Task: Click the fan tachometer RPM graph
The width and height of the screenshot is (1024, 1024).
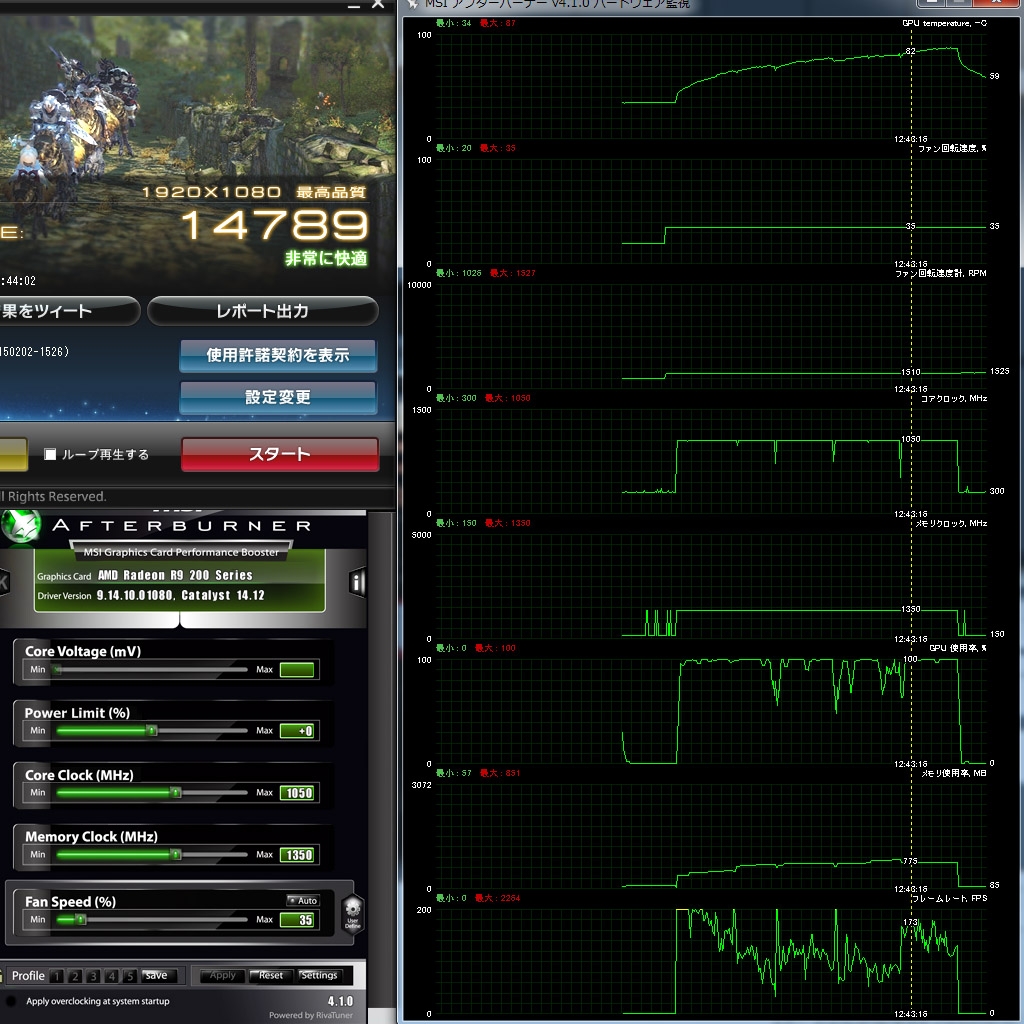Action: 711,336
